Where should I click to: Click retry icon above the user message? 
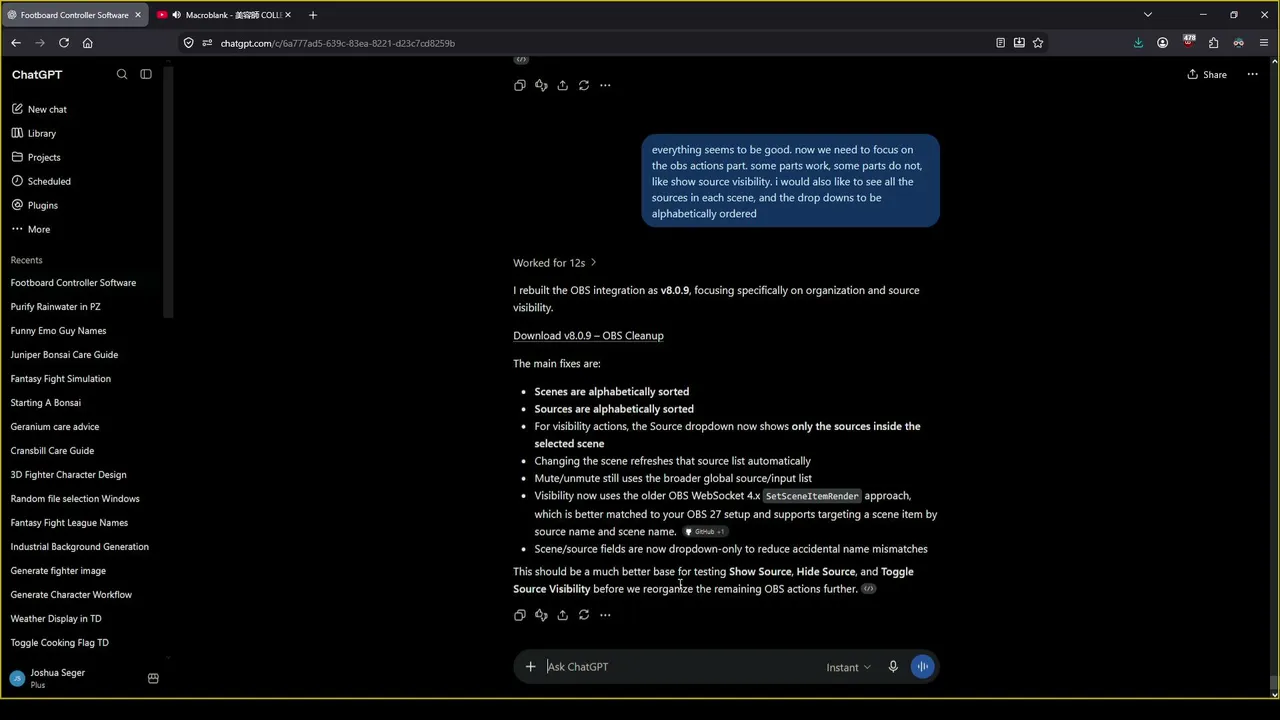[x=584, y=85]
